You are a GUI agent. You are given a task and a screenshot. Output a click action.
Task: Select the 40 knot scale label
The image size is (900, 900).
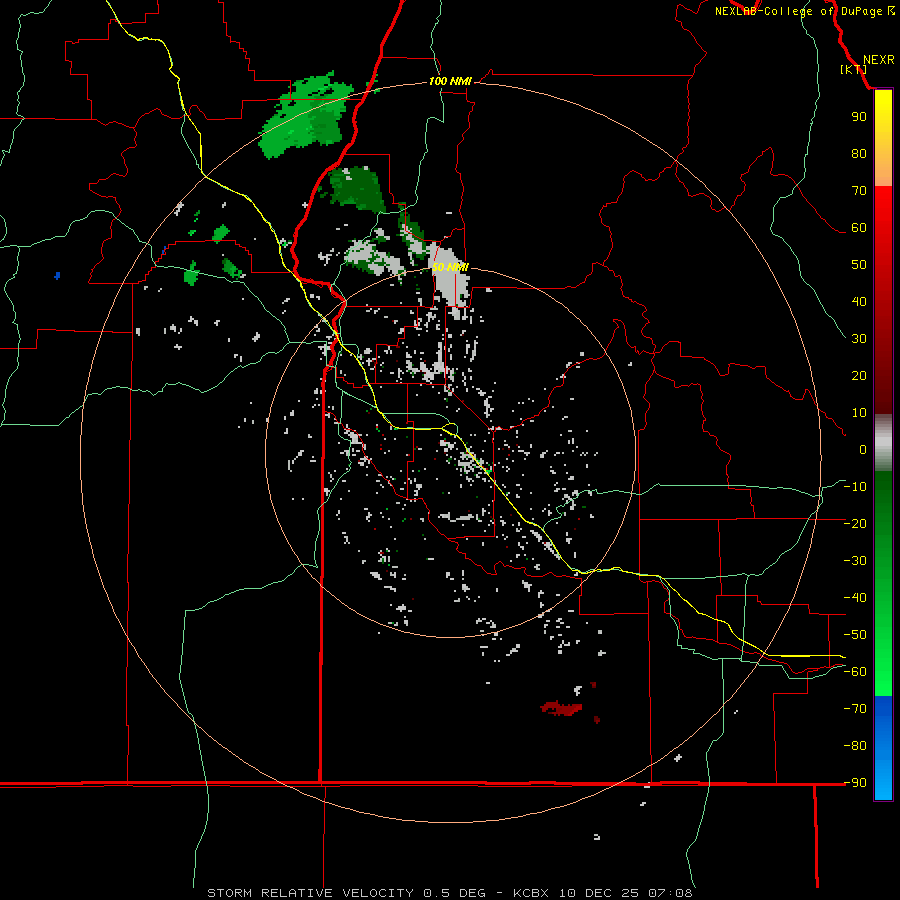[x=859, y=301]
